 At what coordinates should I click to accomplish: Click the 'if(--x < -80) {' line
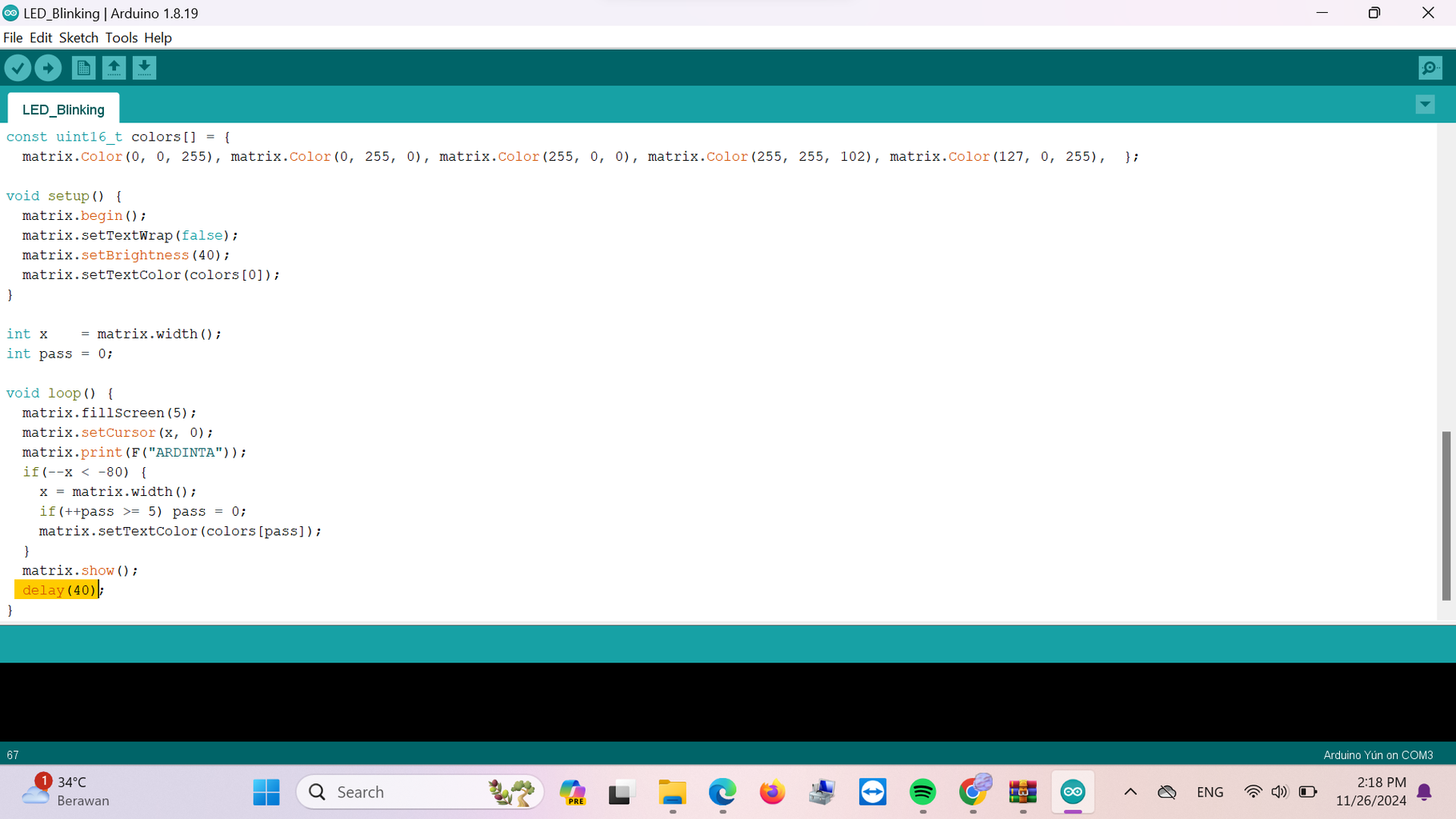(85, 472)
